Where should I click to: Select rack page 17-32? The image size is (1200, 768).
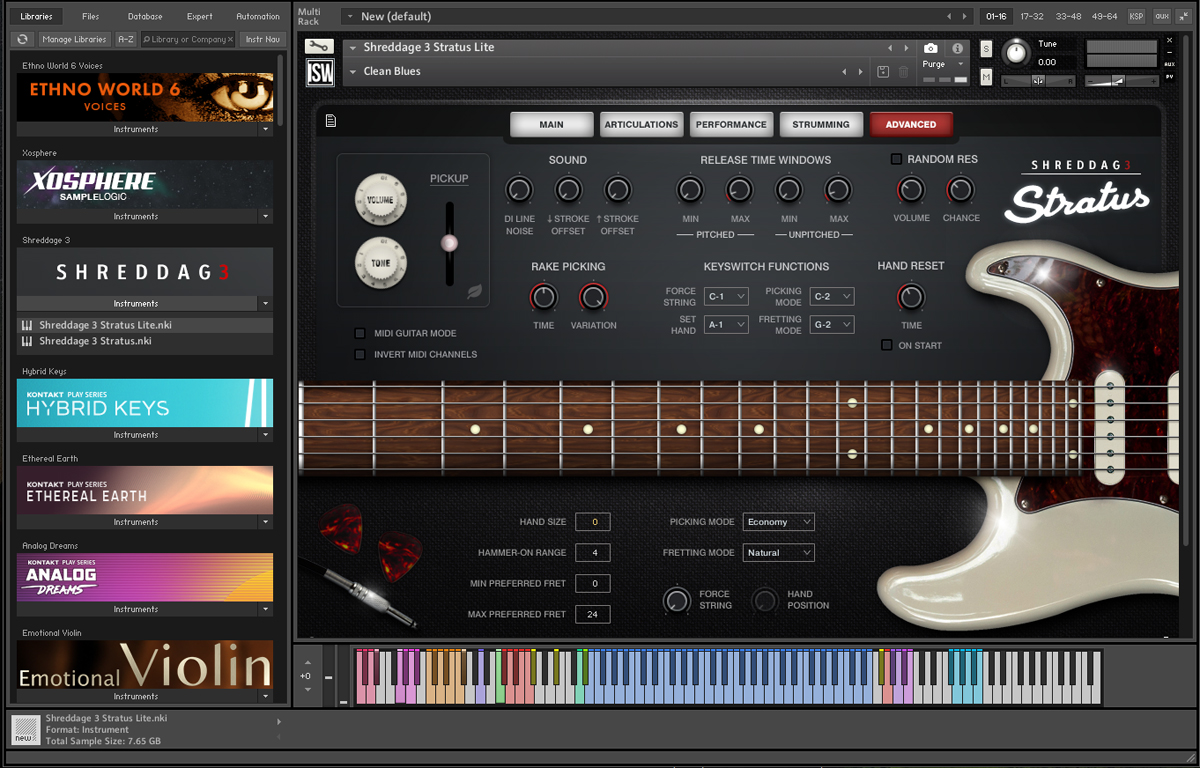coord(1032,16)
